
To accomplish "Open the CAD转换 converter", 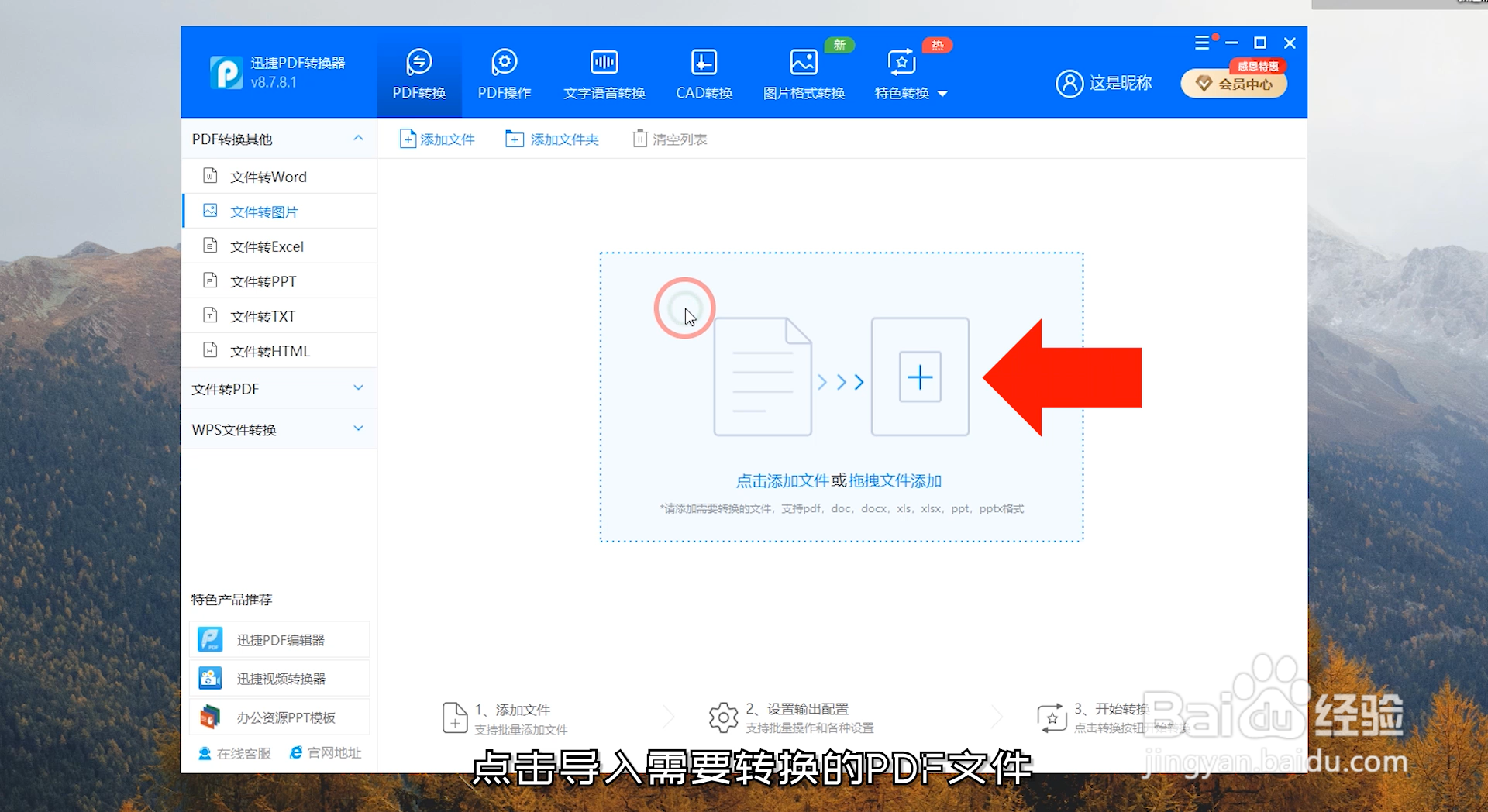I will coord(704,74).
